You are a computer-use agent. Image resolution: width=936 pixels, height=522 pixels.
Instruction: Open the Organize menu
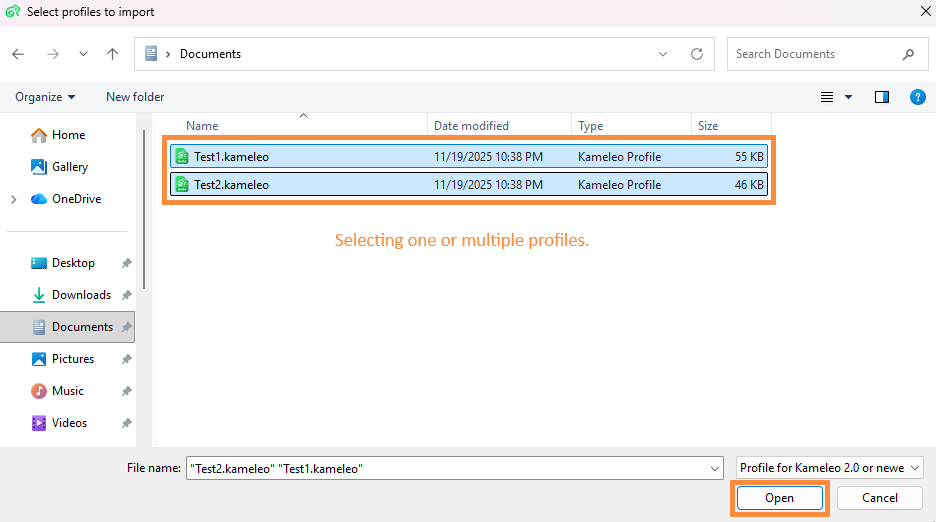point(45,97)
